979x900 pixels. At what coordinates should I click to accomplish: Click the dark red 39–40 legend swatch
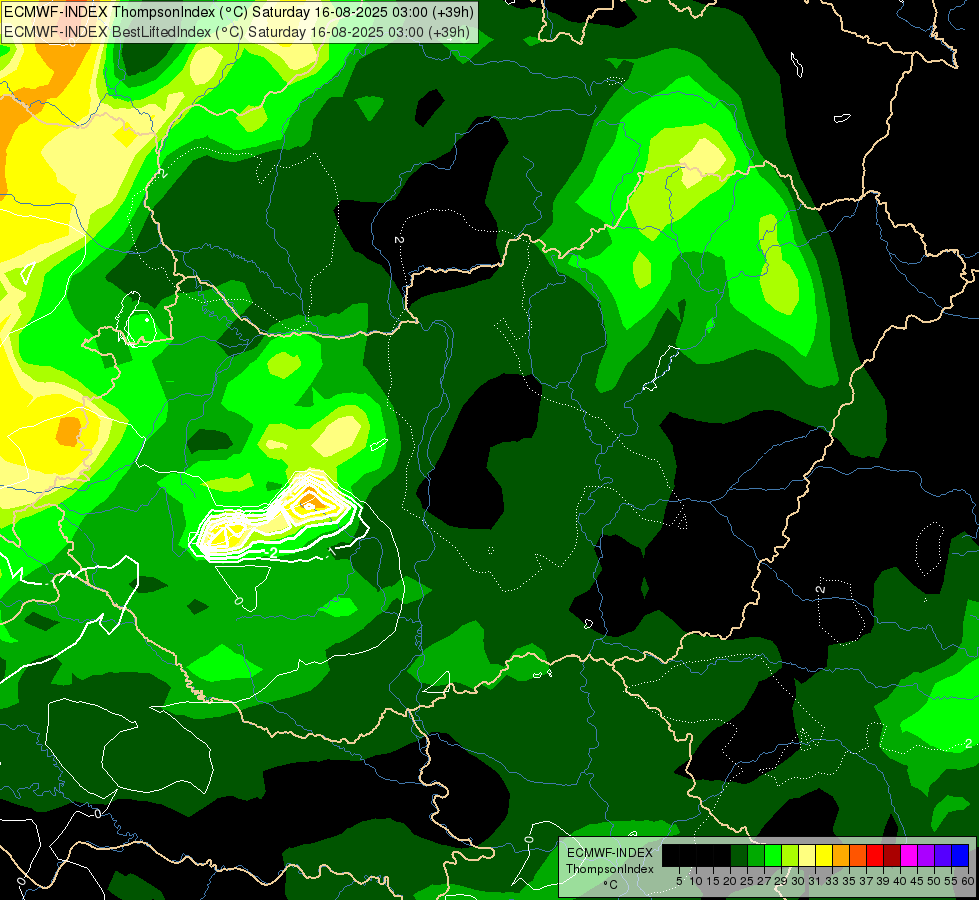[892, 855]
